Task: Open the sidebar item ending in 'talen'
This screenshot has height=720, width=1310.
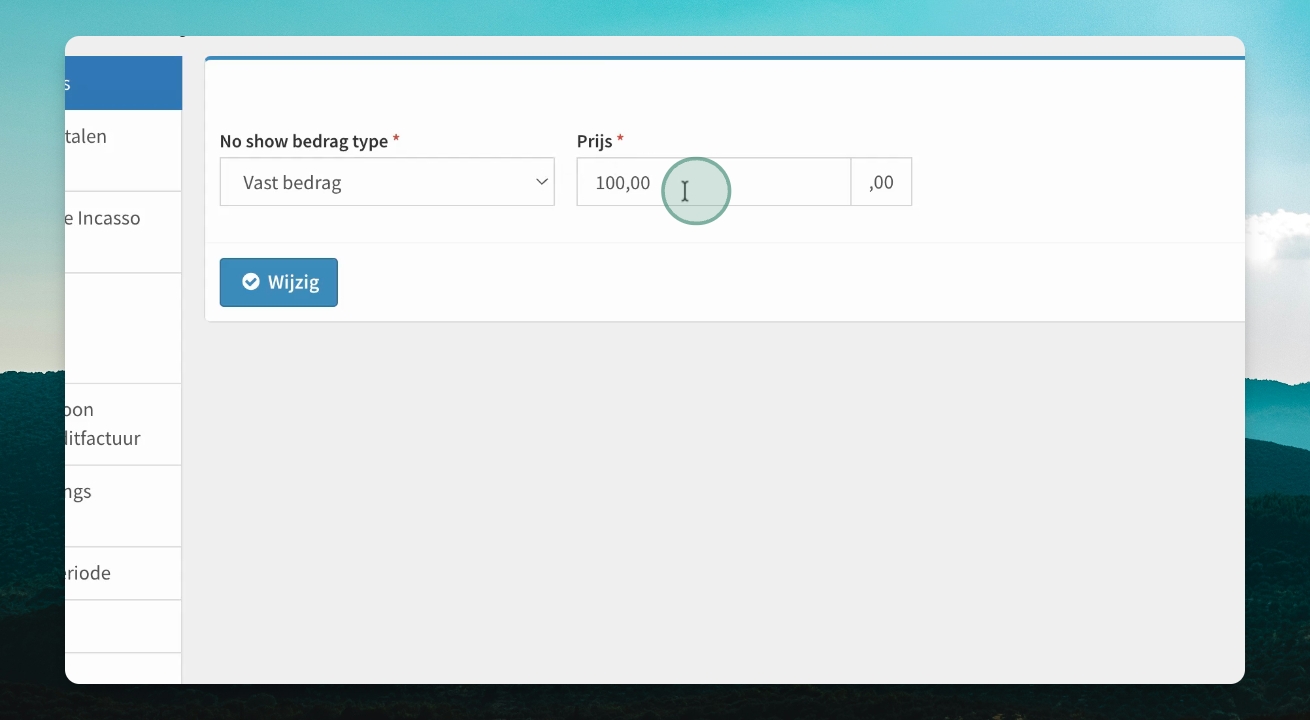Action: click(123, 151)
